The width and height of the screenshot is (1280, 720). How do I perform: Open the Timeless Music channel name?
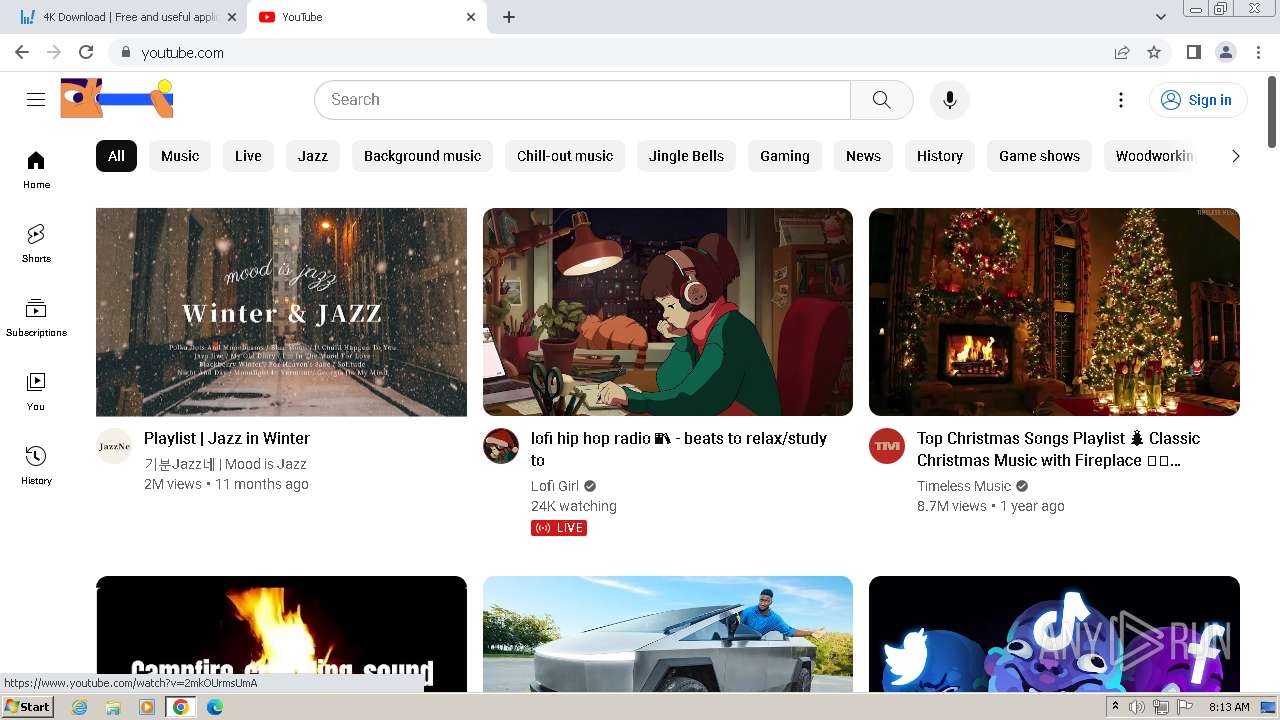tap(964, 486)
